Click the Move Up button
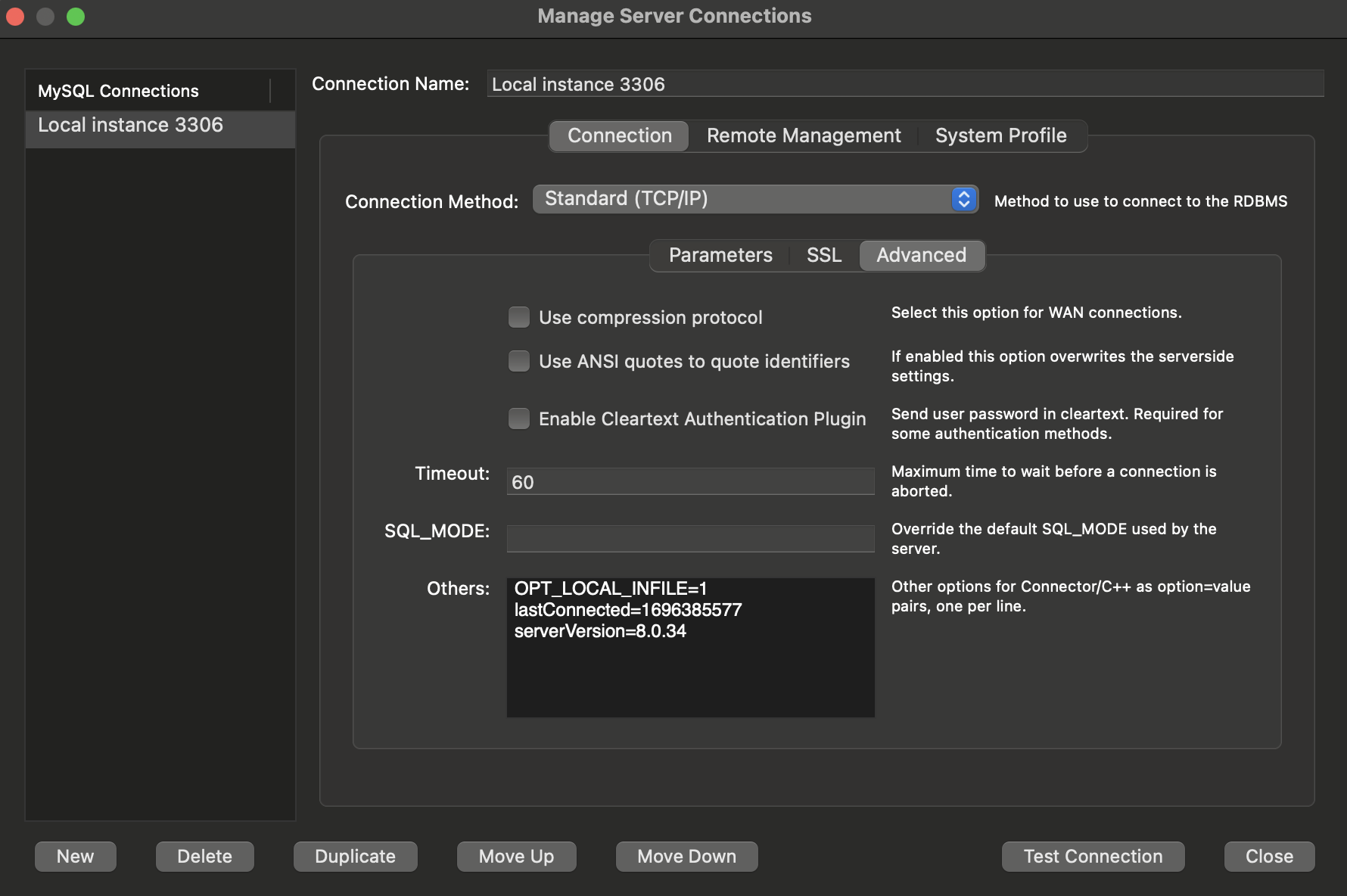Screen dimensions: 1347x896 click(516, 856)
